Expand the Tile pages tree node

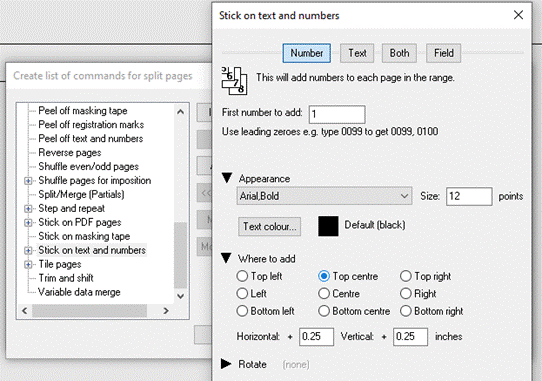(x=28, y=264)
